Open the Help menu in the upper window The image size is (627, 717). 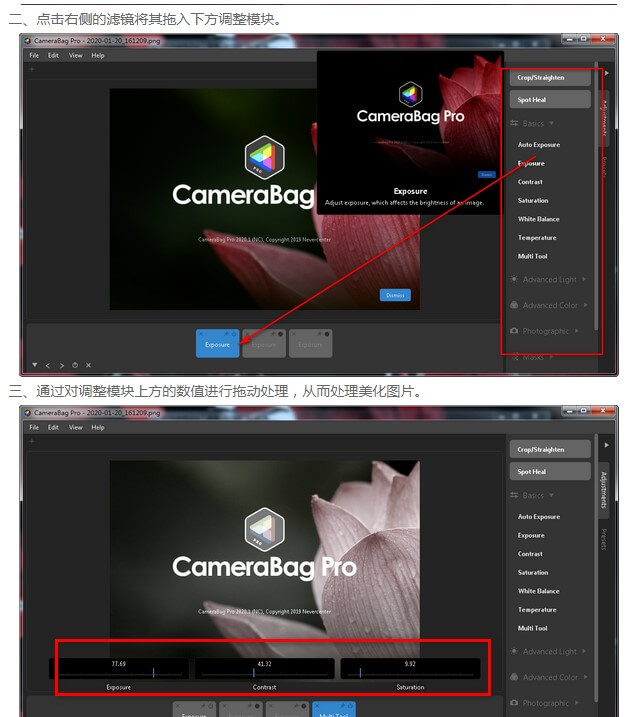[x=98, y=55]
